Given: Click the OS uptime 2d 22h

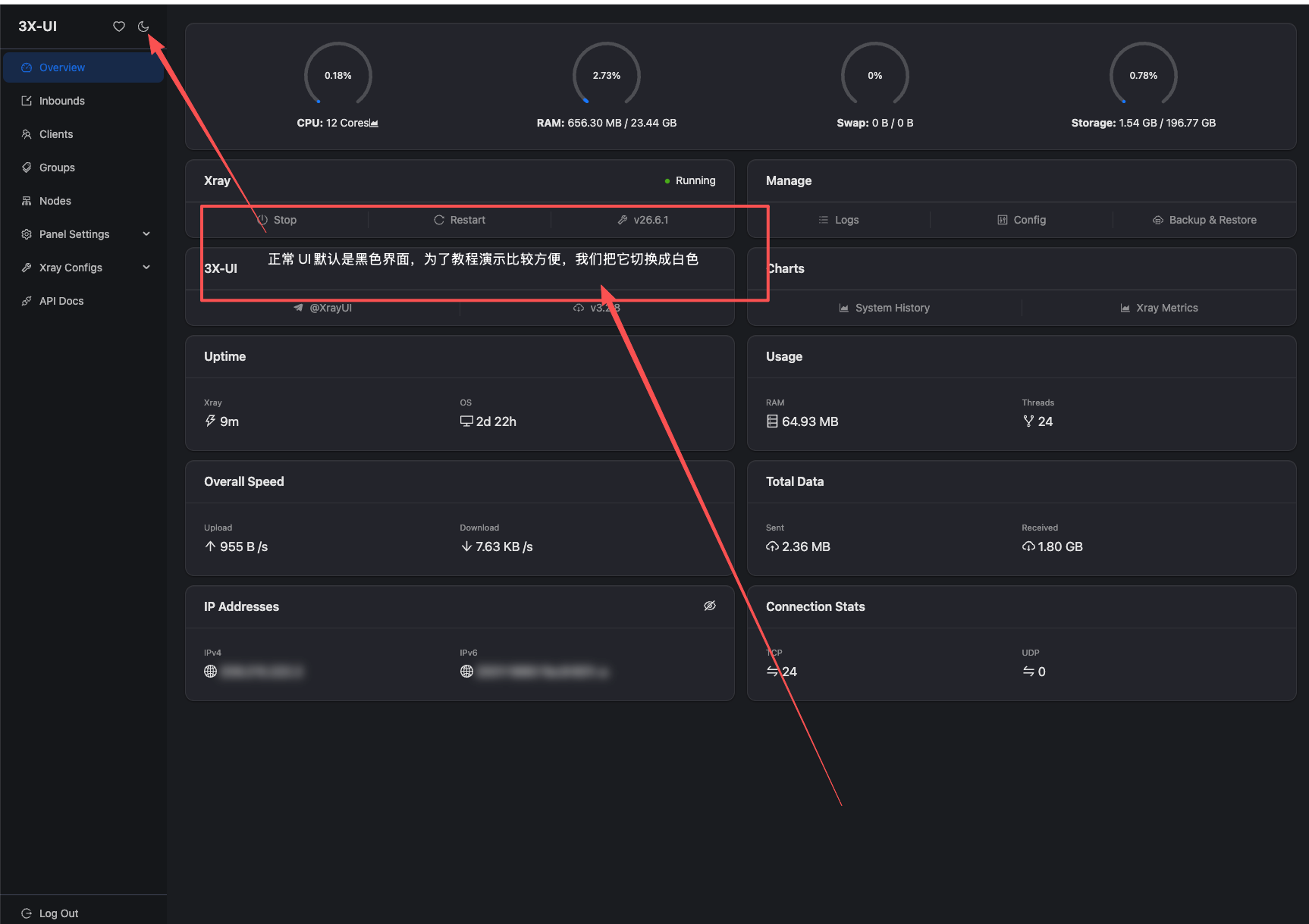Looking at the screenshot, I should click(496, 421).
